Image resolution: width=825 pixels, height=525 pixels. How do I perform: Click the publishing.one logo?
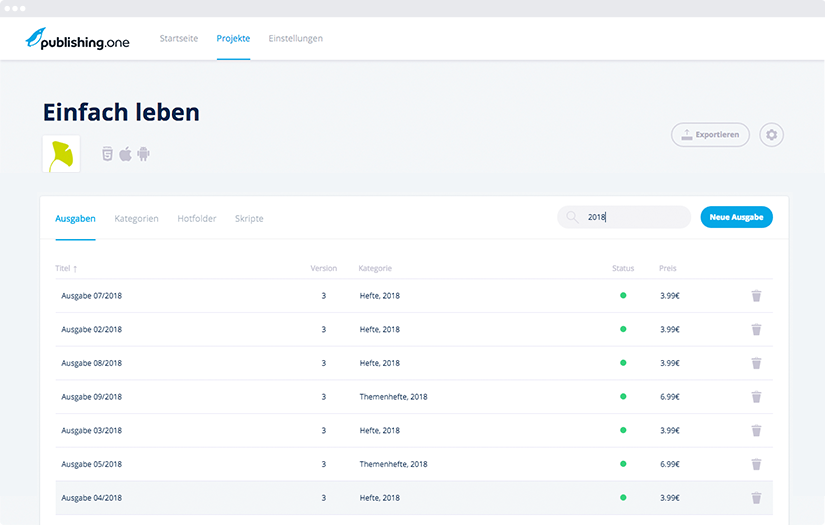point(78,39)
